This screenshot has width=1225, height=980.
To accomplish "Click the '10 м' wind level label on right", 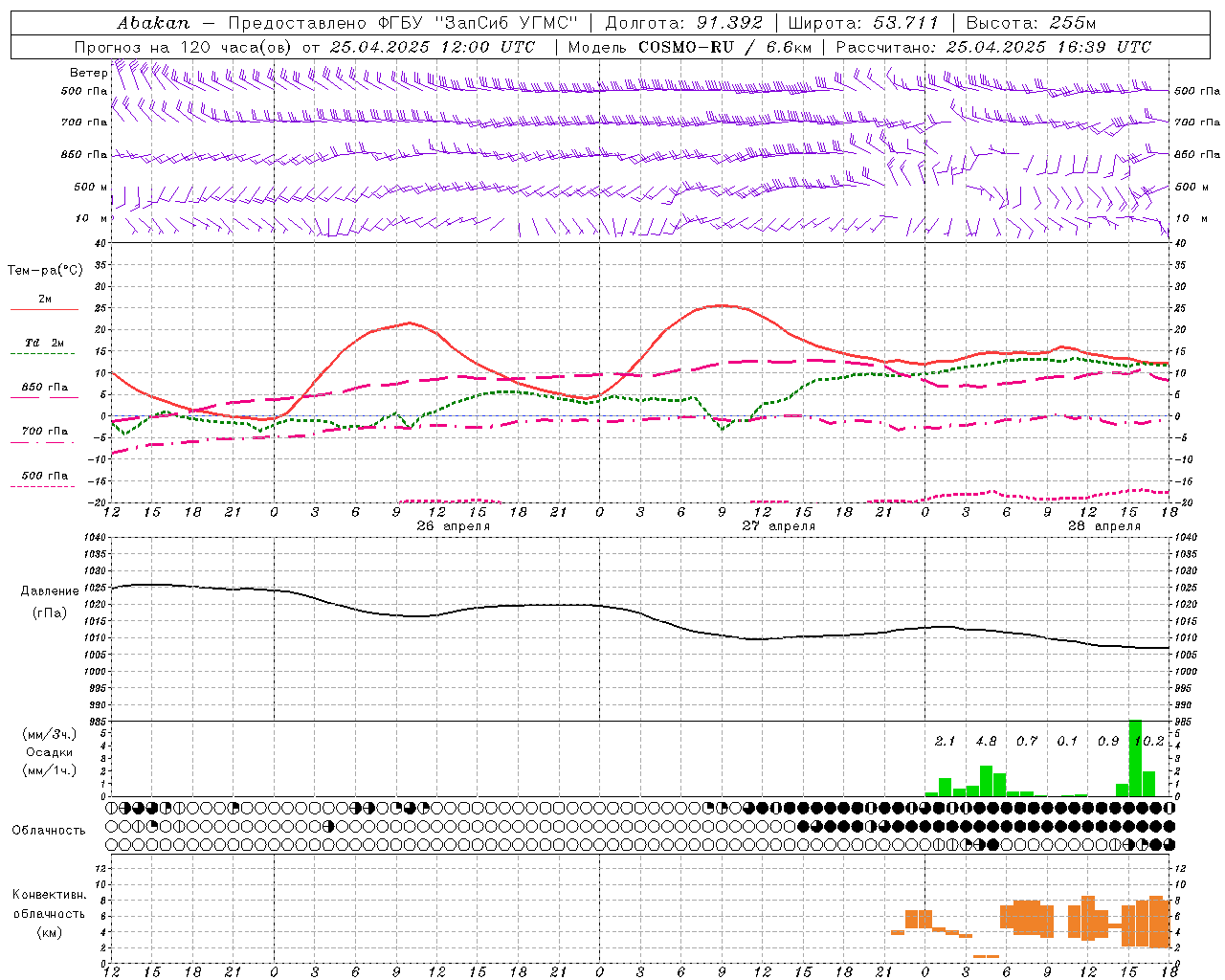I will pos(1191,218).
